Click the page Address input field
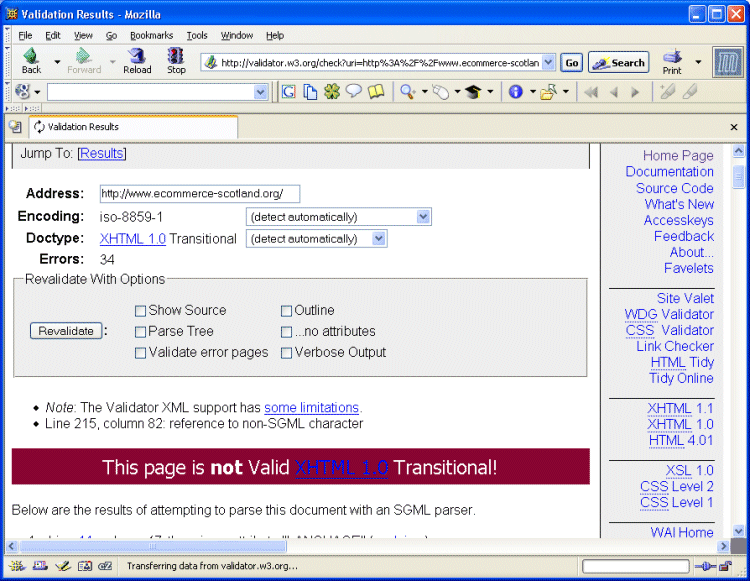750x581 pixels. coord(200,194)
